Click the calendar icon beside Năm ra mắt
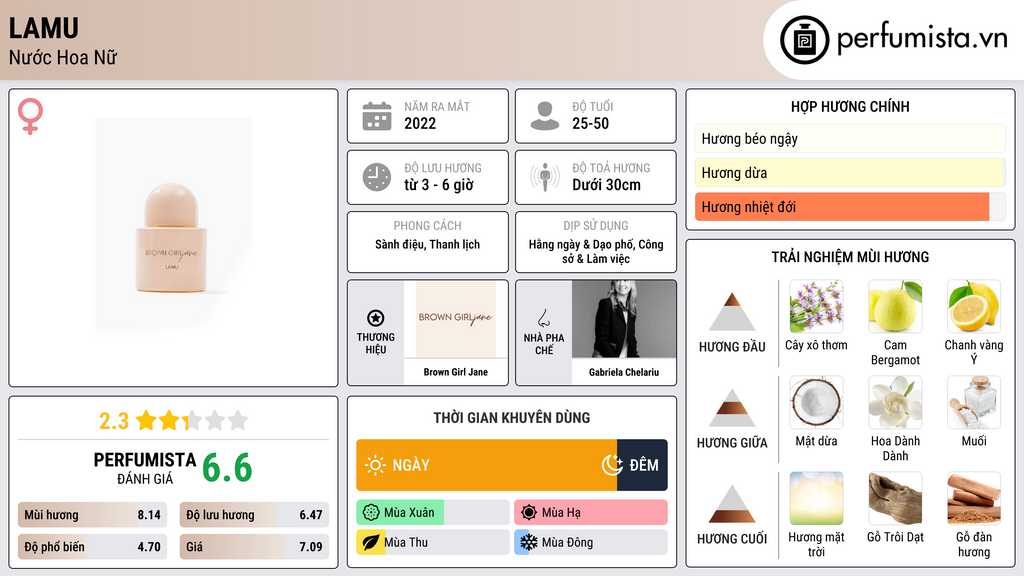This screenshot has width=1024, height=576. click(x=377, y=116)
